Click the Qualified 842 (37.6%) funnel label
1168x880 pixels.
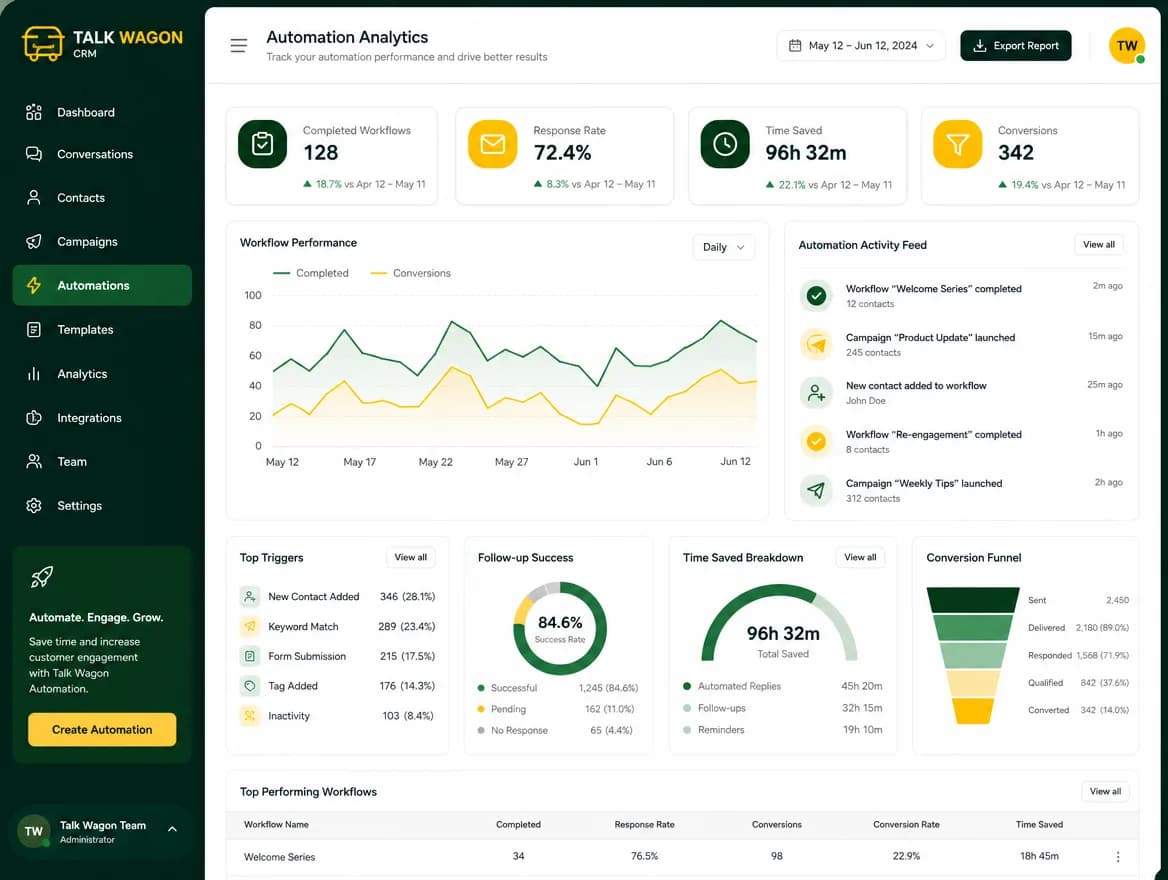tap(1078, 683)
